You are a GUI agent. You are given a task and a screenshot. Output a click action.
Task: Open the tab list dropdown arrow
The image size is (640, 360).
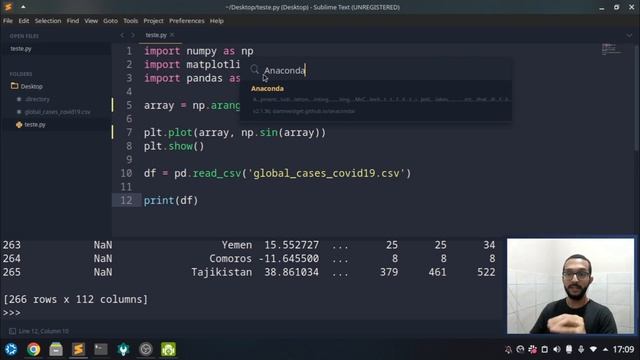(629, 36)
